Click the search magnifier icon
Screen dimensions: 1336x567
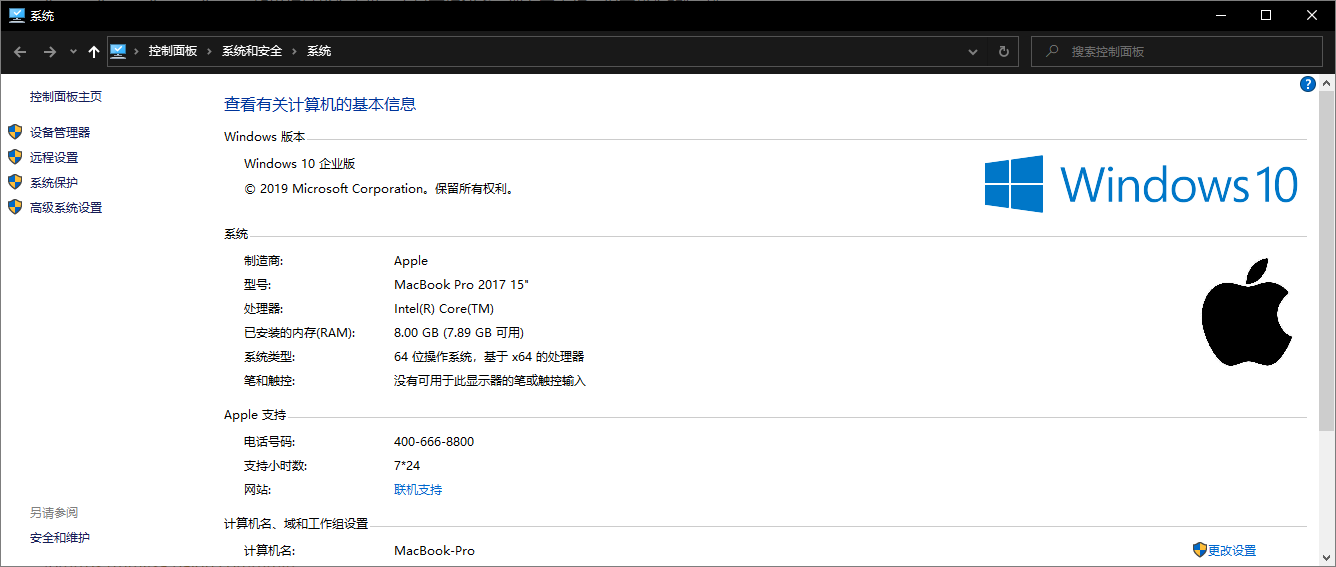(x=1051, y=51)
